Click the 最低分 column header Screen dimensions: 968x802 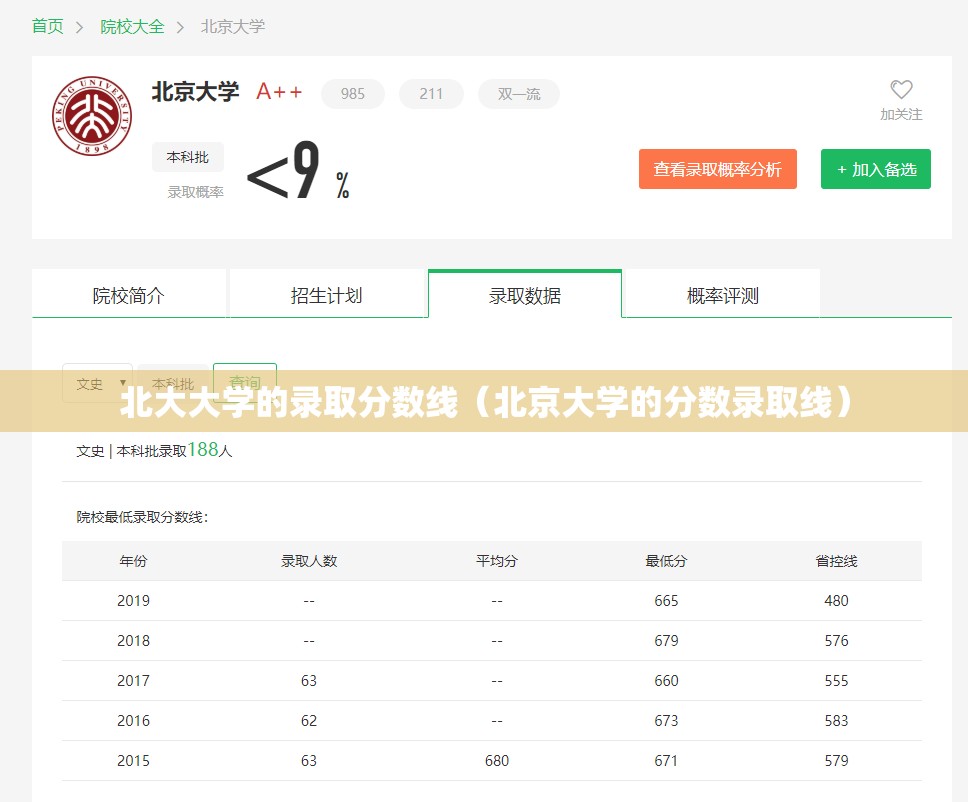666,561
